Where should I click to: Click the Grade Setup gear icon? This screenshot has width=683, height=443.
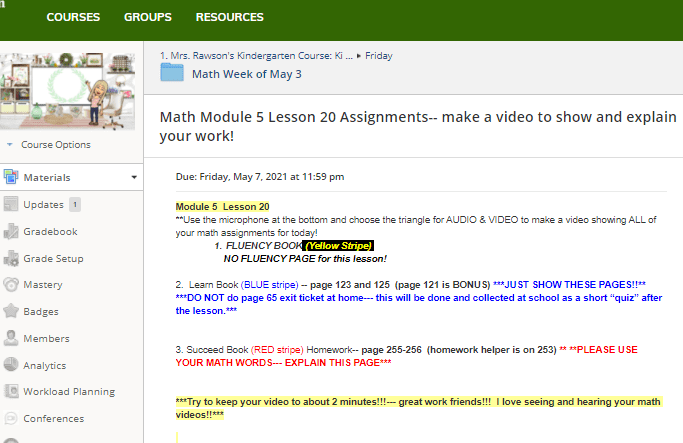click(x=11, y=258)
